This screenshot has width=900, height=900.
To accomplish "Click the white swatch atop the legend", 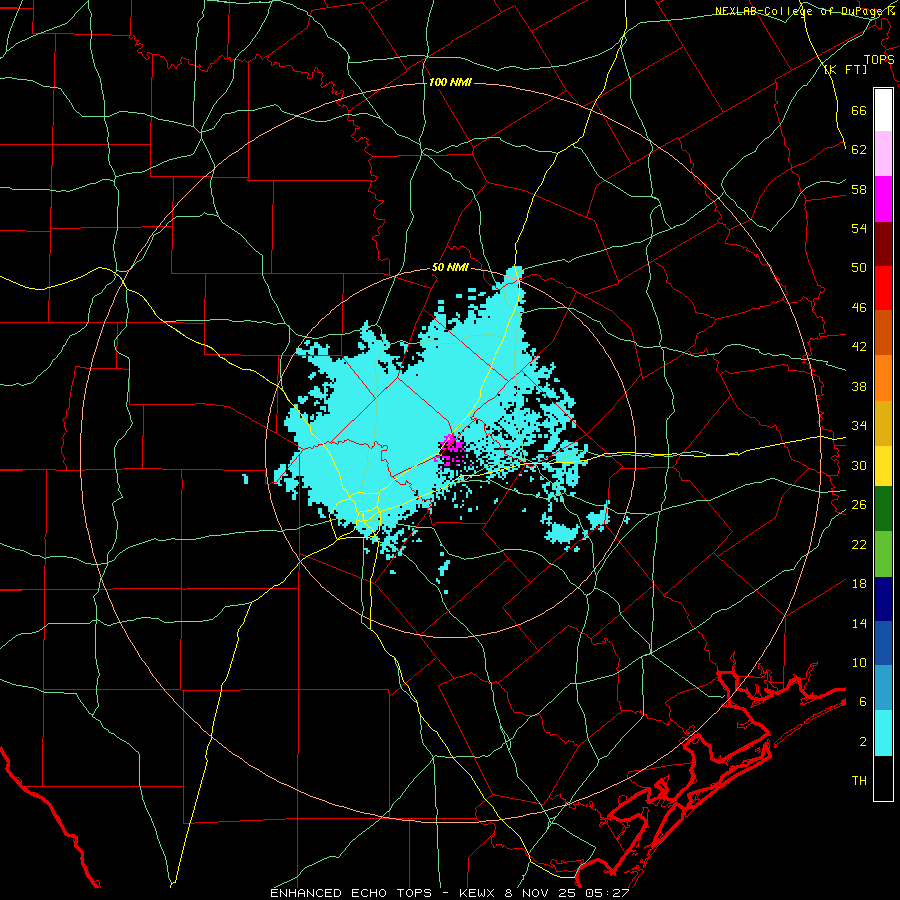I will click(x=883, y=110).
